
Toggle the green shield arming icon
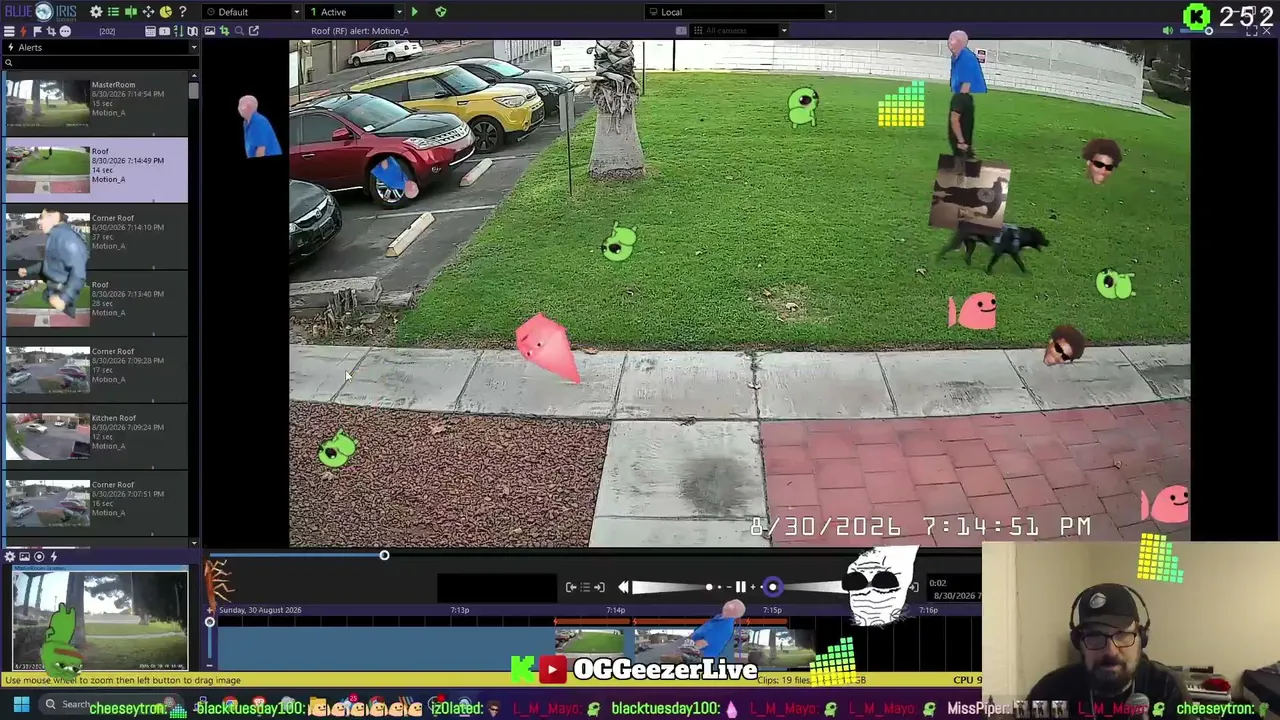point(441,12)
